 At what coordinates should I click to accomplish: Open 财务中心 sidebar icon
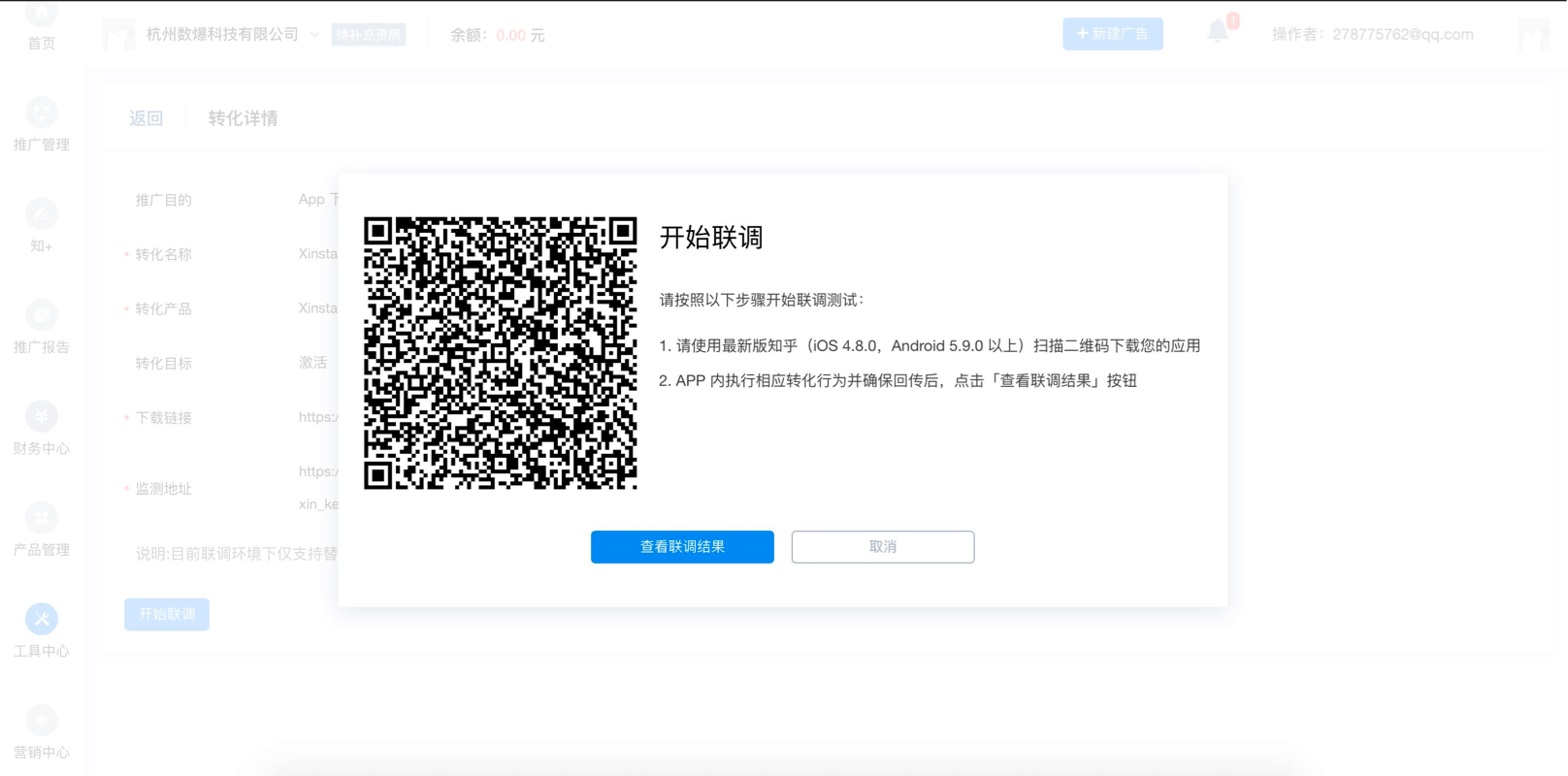coord(42,417)
